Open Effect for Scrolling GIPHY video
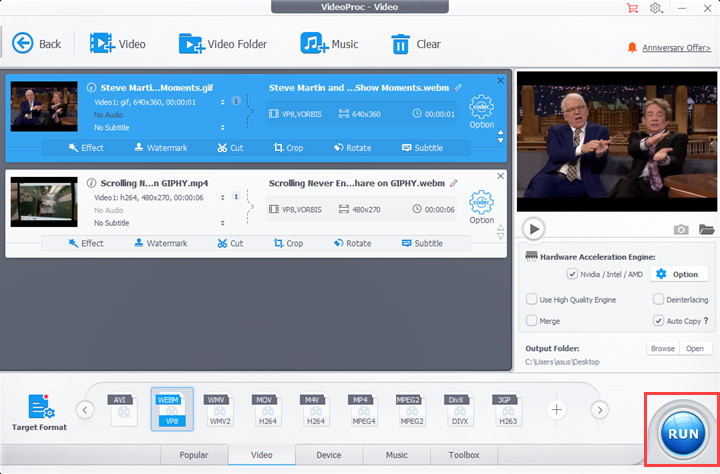This screenshot has height=474, width=720. [86, 243]
